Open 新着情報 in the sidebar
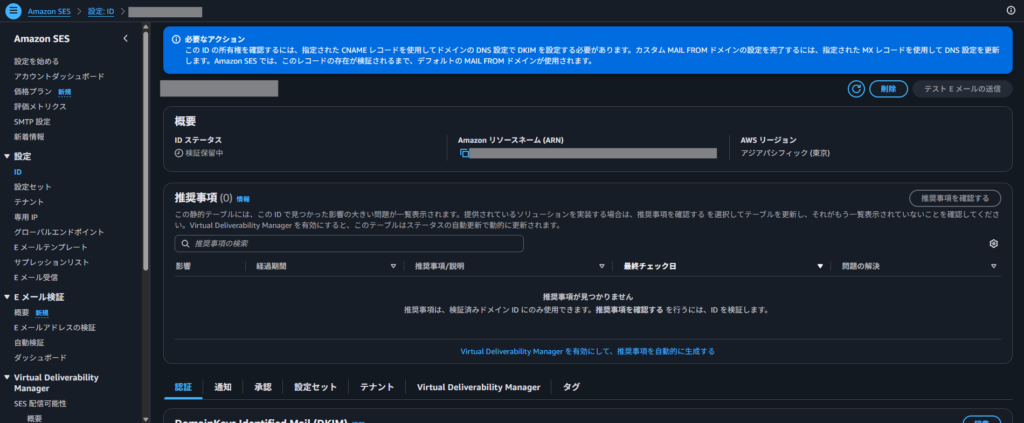1024x423 pixels. click(29, 136)
